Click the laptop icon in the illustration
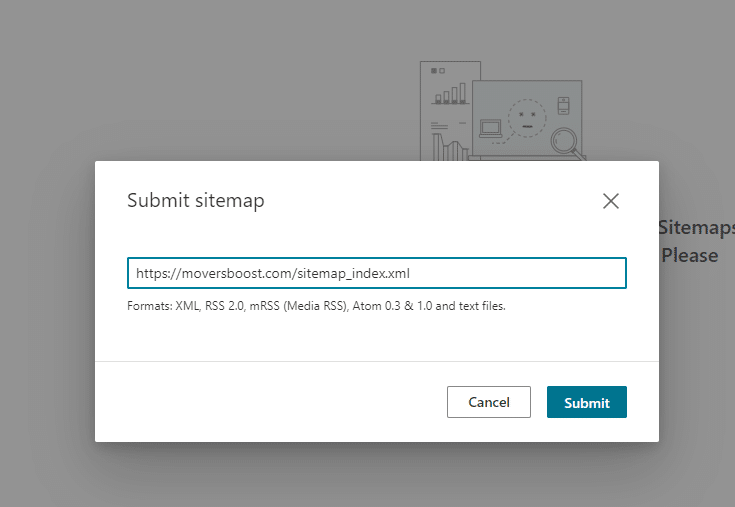The width and height of the screenshot is (735, 507). [x=491, y=127]
